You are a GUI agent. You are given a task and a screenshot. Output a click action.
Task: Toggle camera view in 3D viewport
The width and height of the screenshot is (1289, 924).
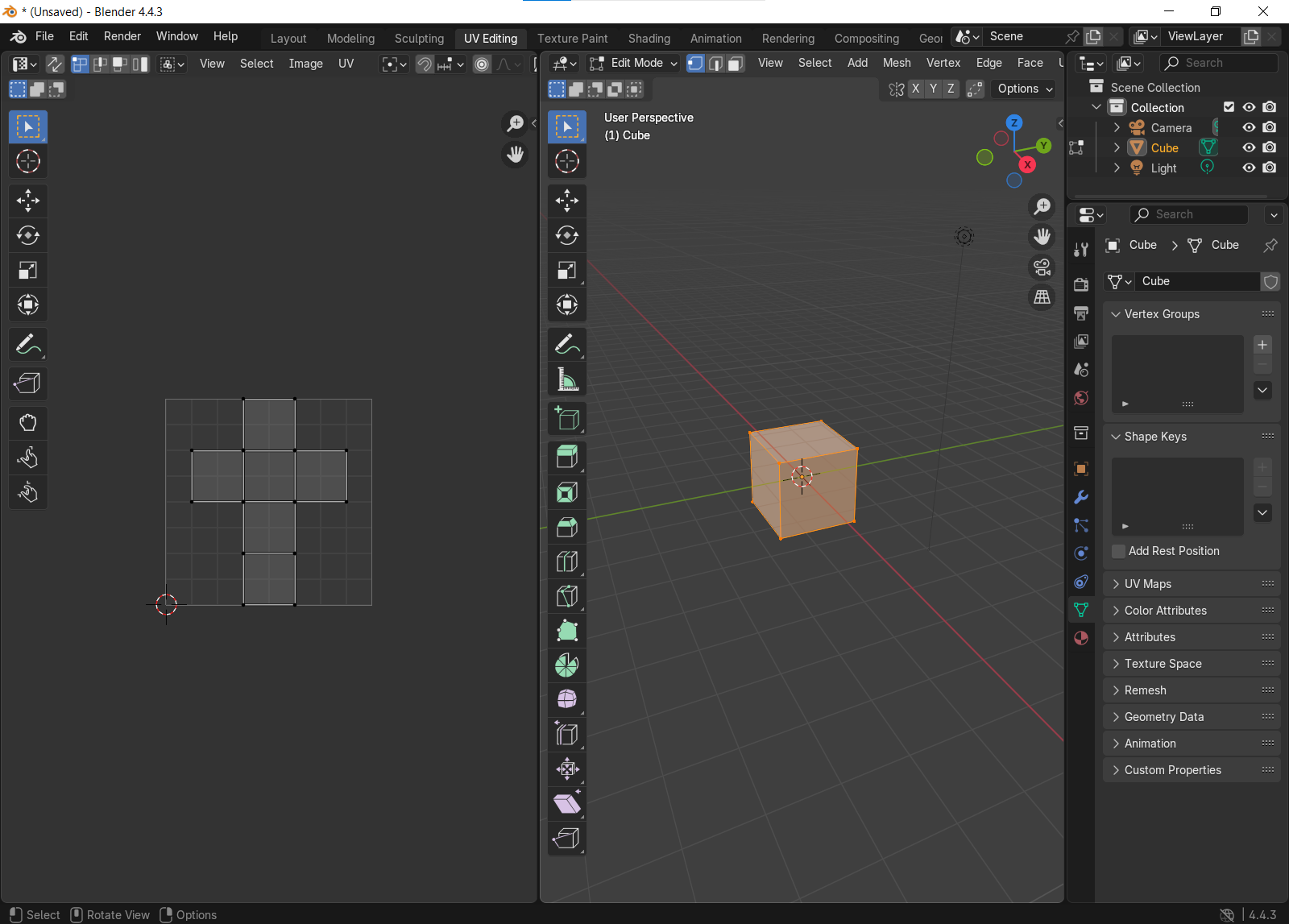click(1042, 267)
